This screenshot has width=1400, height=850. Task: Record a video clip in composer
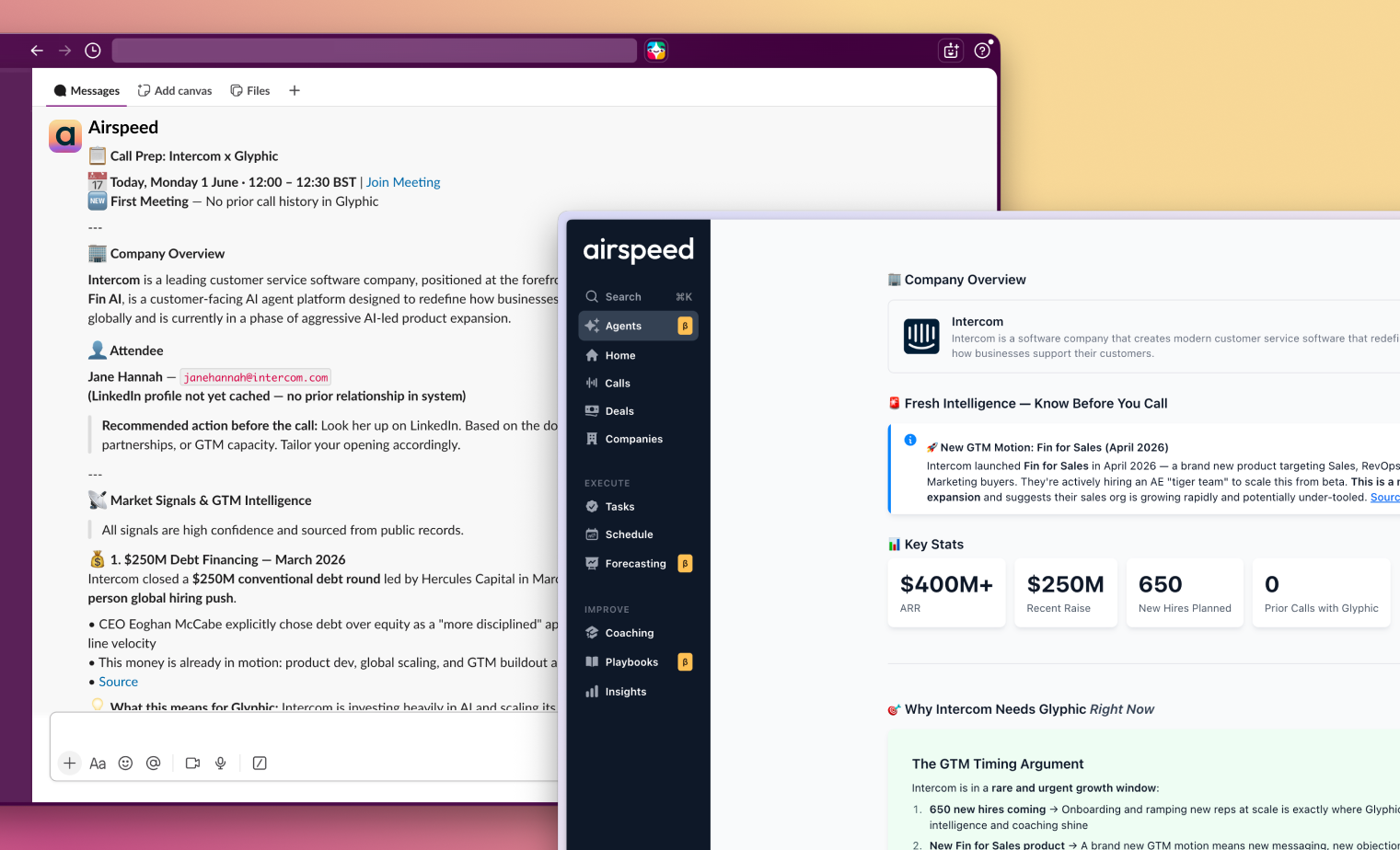pyautogui.click(x=192, y=763)
